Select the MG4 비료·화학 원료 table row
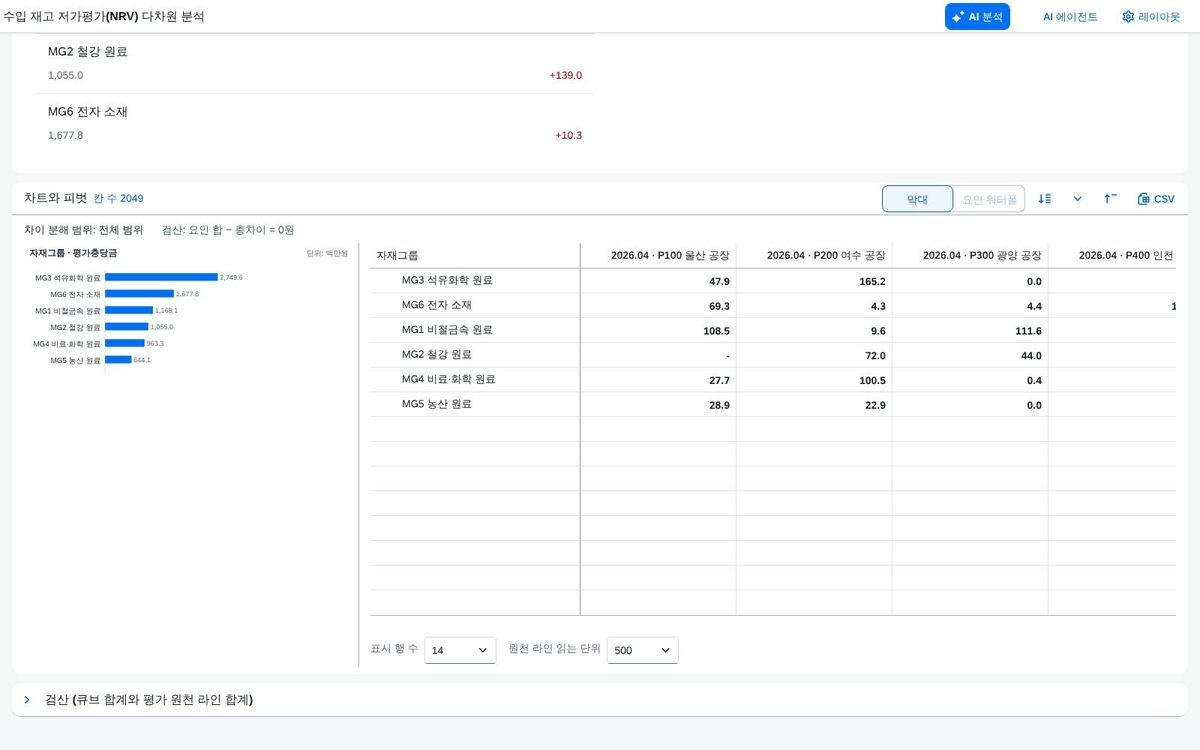This screenshot has height=750, width=1200. coord(772,380)
